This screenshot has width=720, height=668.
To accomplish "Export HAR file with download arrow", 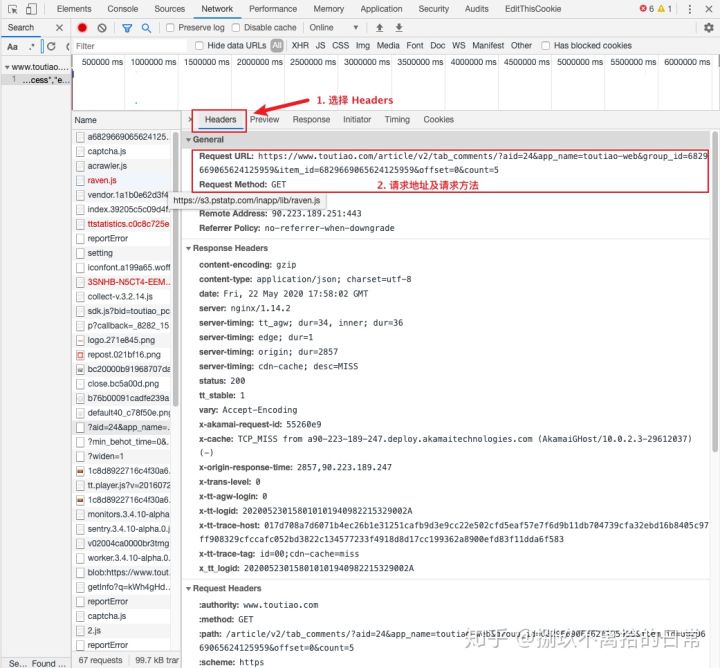I will coord(399,28).
